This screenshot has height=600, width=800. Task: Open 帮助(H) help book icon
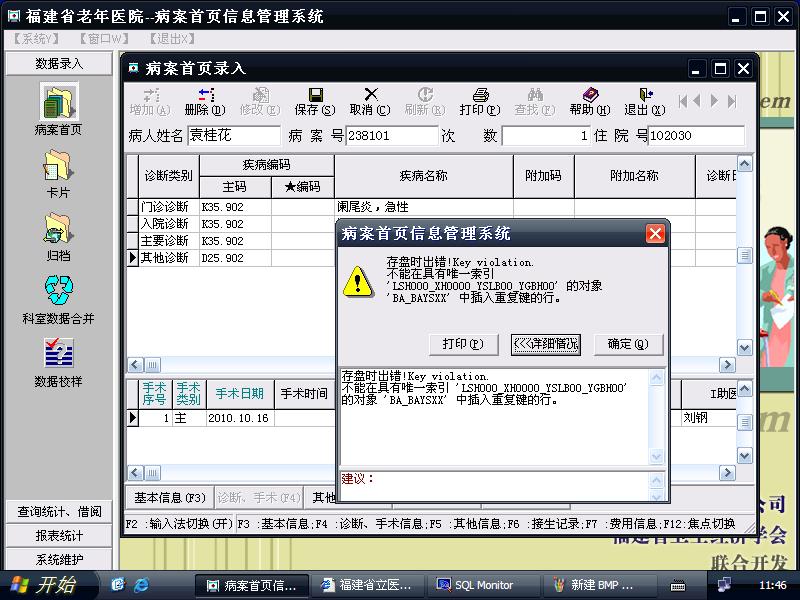point(590,102)
